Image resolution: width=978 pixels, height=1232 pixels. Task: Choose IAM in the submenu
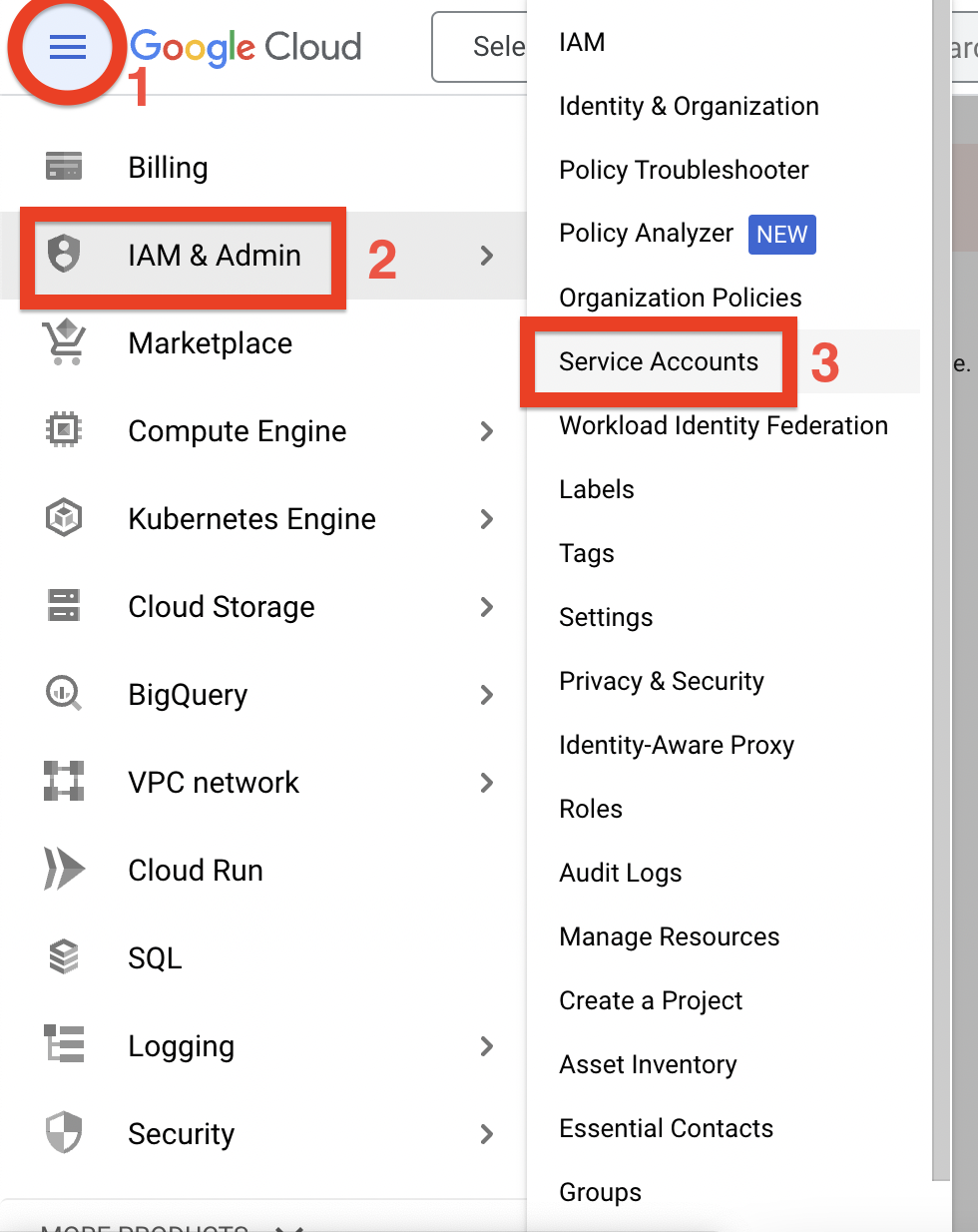click(x=582, y=42)
